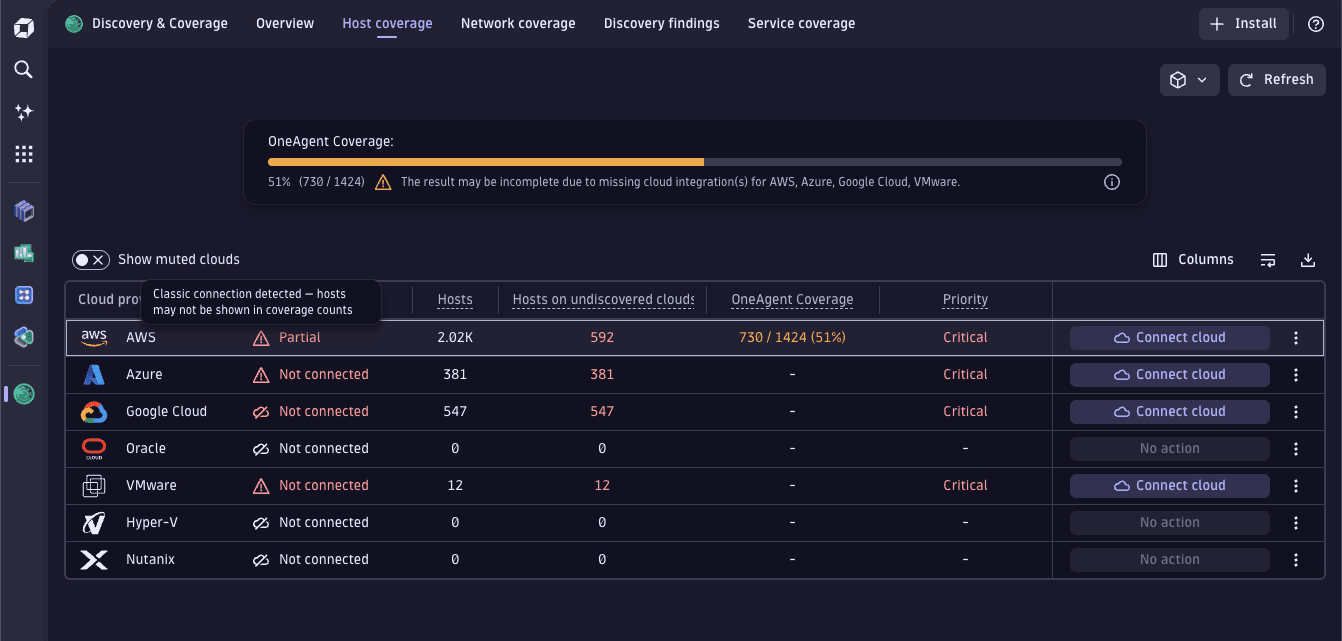
Task: Open the active Discovery & Coverage sidebar icon
Action: click(24, 394)
